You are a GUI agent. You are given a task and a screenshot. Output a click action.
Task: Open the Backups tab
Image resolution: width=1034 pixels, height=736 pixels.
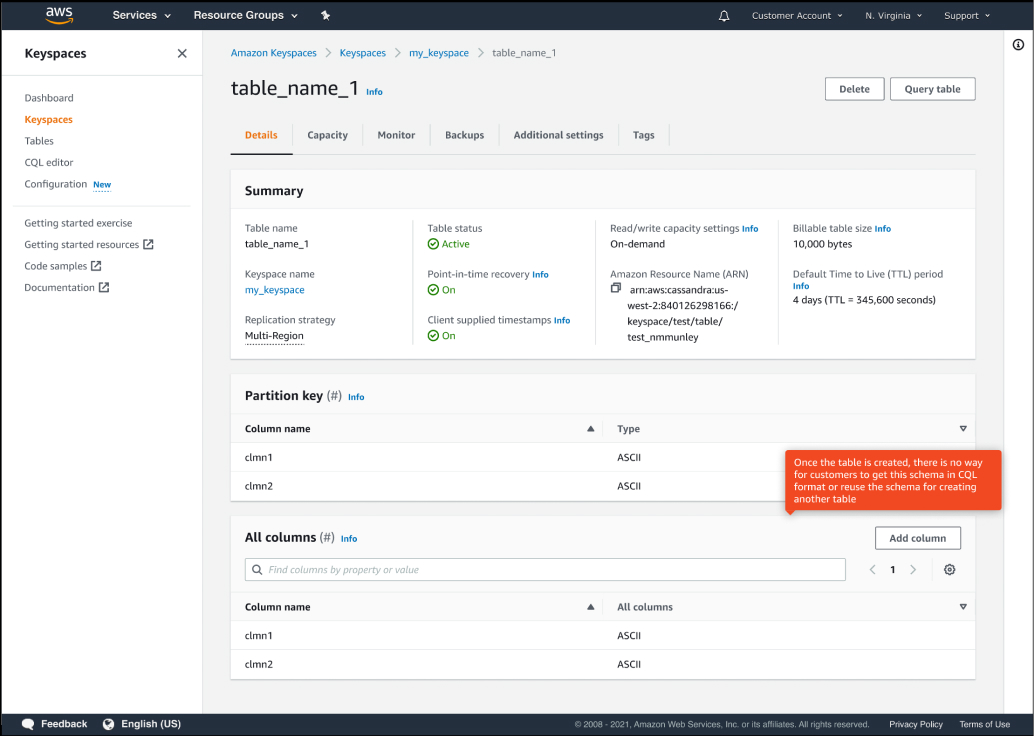coord(464,135)
